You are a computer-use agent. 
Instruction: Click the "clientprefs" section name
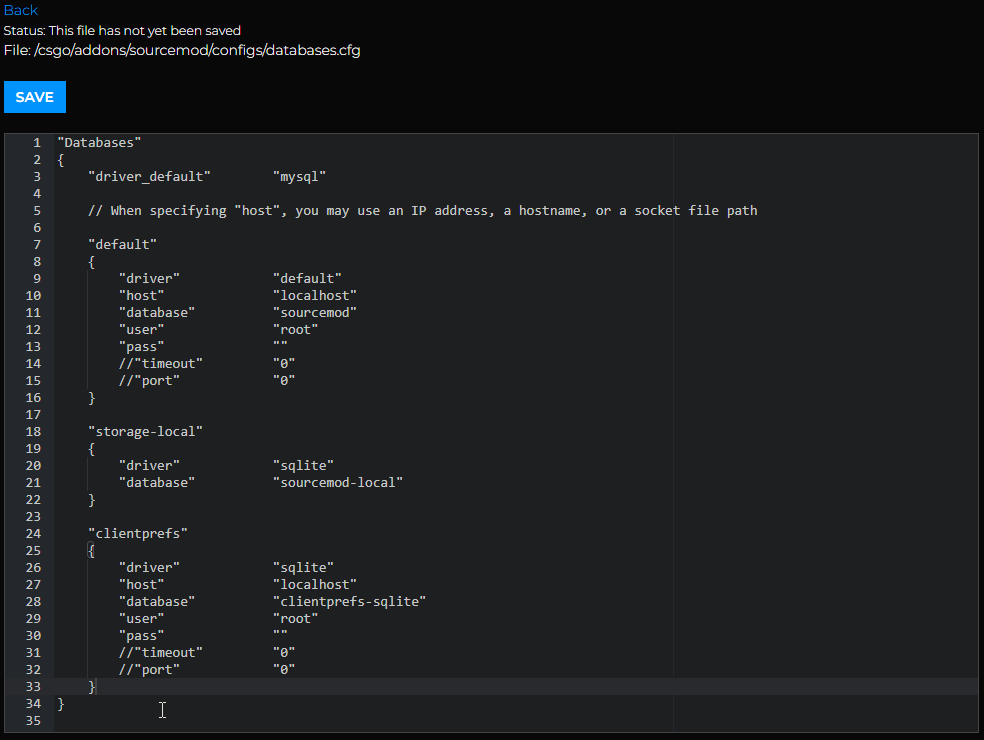click(135, 533)
